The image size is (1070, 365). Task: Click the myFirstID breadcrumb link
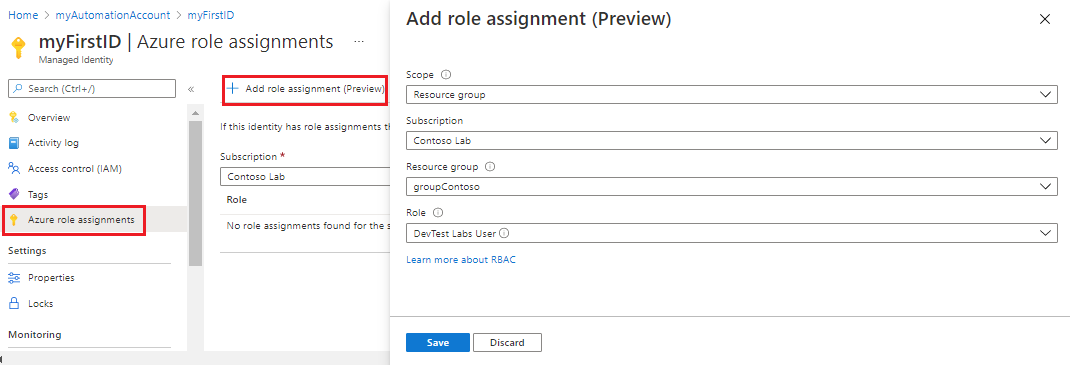point(210,15)
